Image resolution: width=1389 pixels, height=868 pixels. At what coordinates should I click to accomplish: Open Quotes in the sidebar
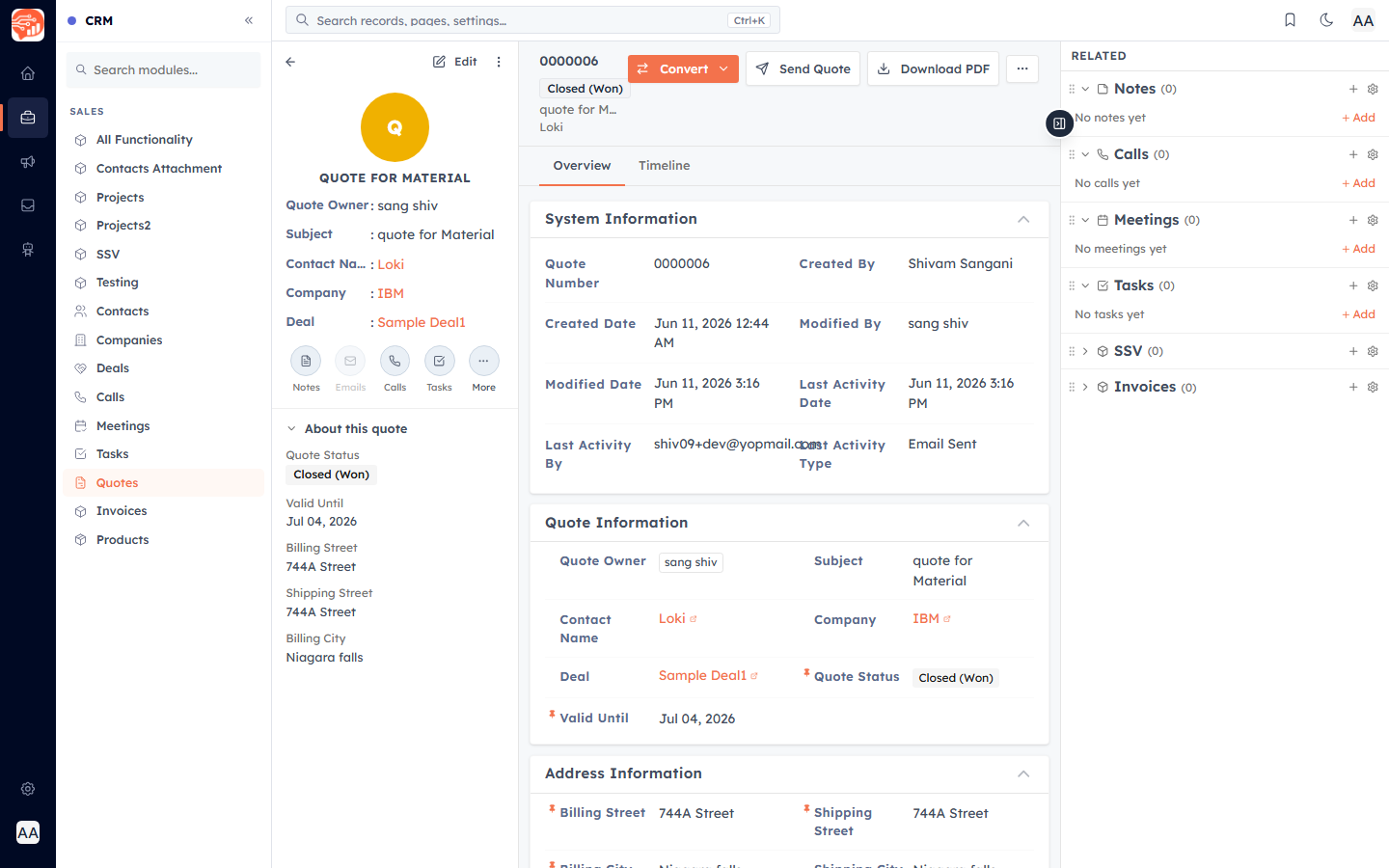tap(164, 483)
